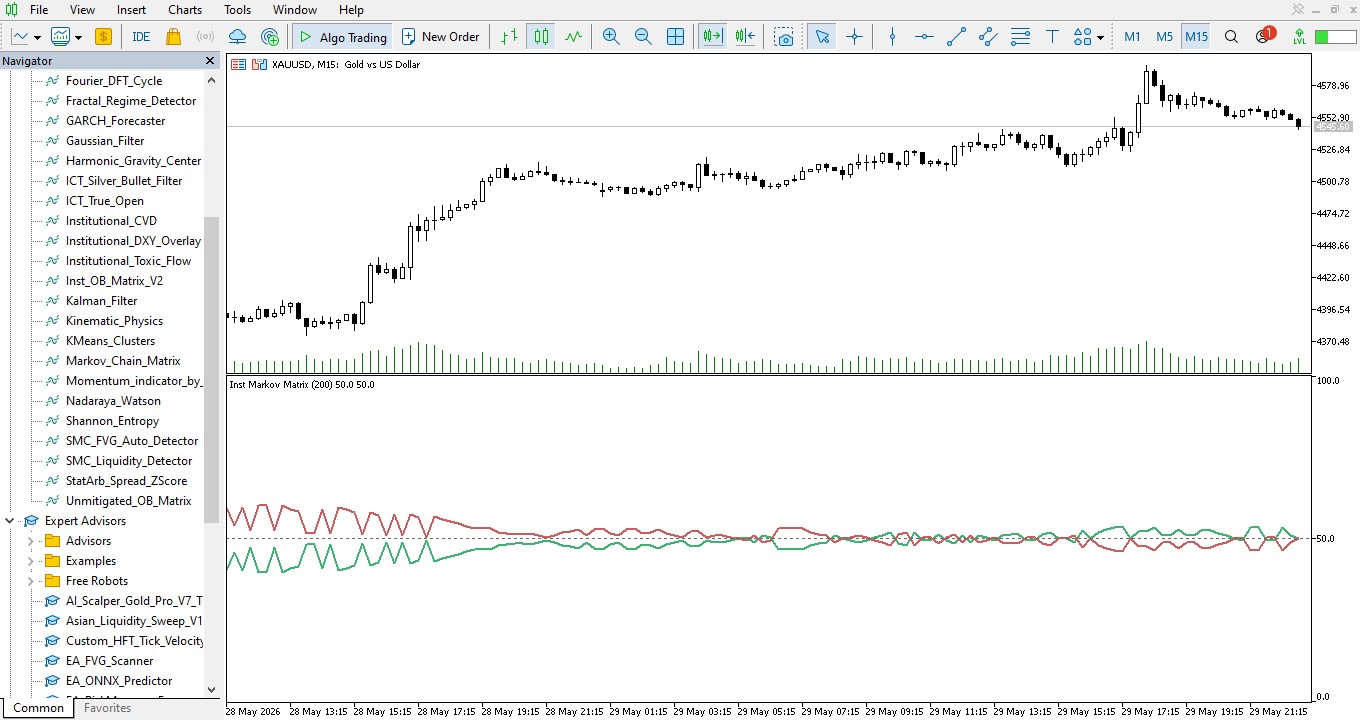Screen dimensions: 1360x720
Task: Open the indicators list dropdown arrow
Action: click(79, 37)
